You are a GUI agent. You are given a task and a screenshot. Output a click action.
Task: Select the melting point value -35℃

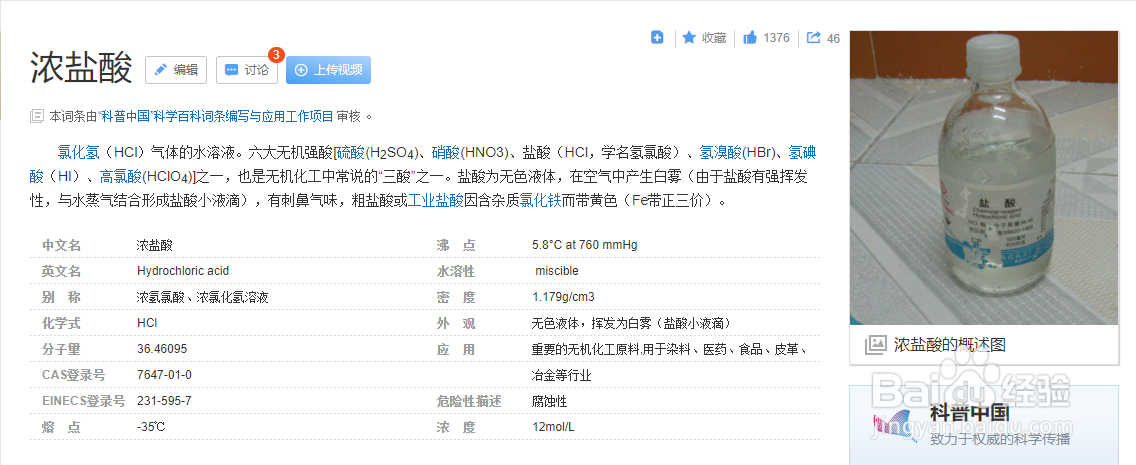click(151, 427)
